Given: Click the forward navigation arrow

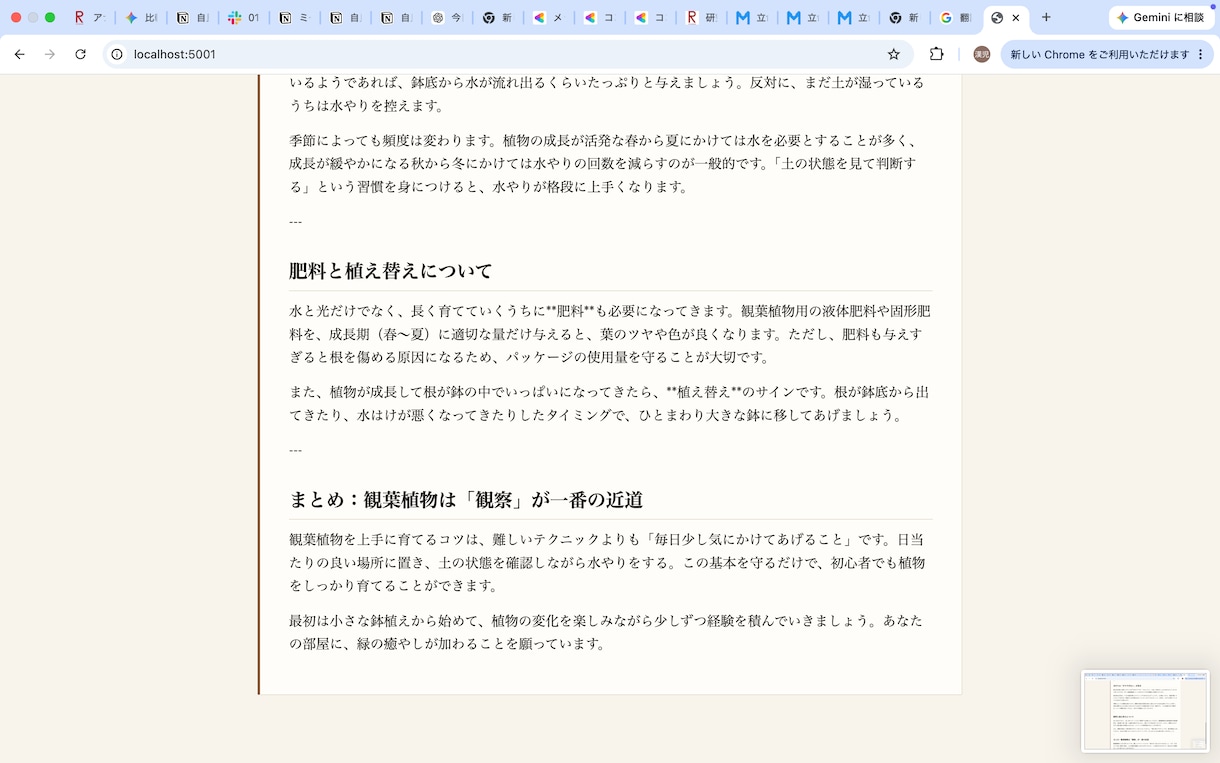Looking at the screenshot, I should pos(50,54).
